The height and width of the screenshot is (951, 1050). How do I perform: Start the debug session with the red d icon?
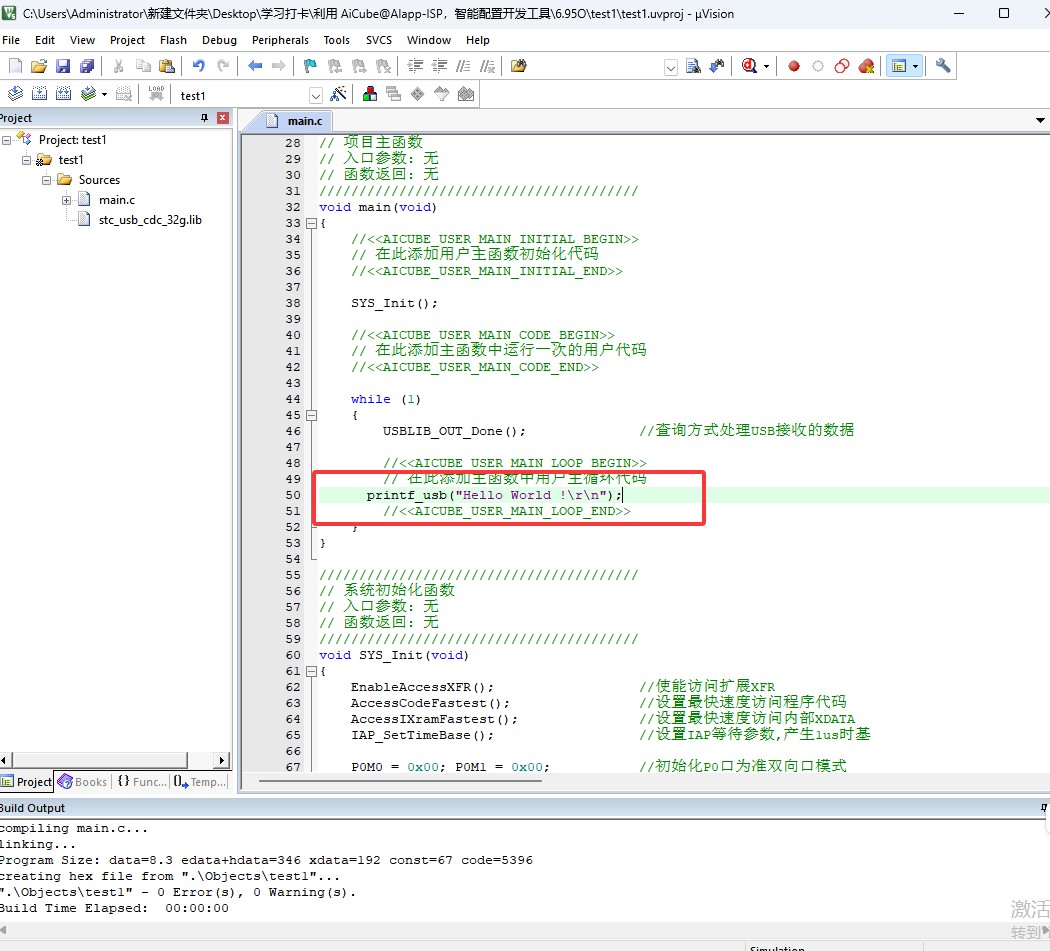pyautogui.click(x=749, y=66)
